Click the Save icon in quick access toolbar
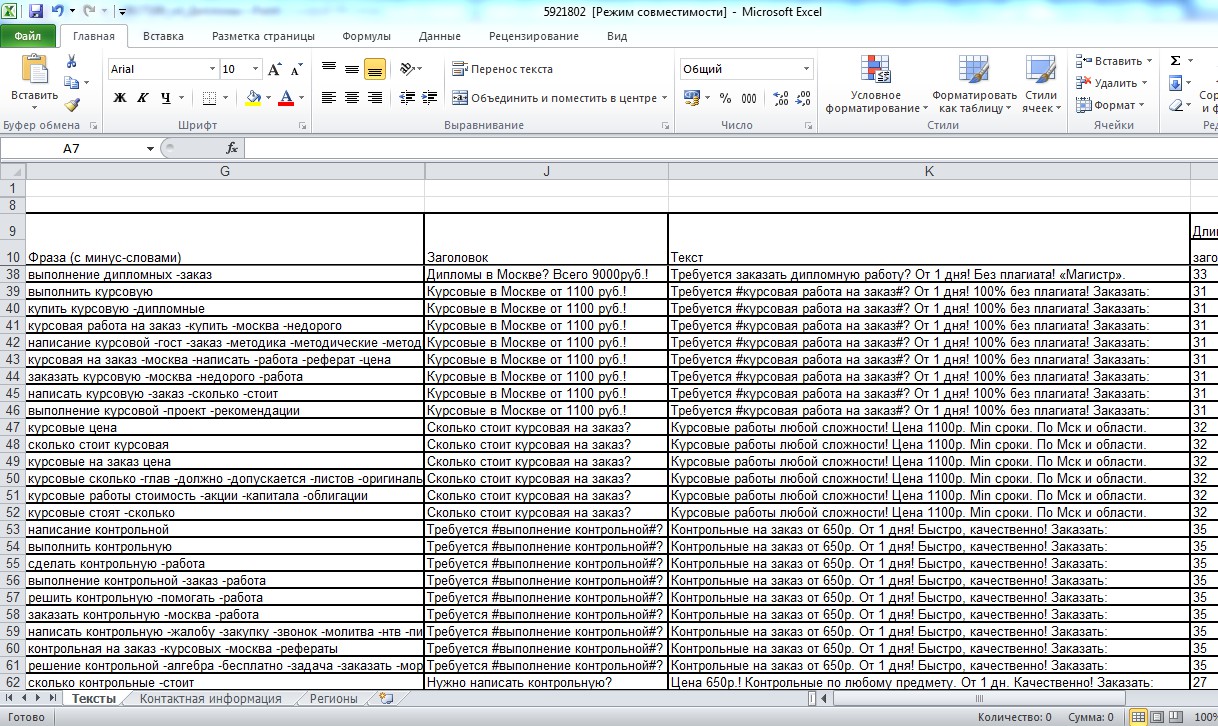The height and width of the screenshot is (726, 1218). (x=36, y=12)
